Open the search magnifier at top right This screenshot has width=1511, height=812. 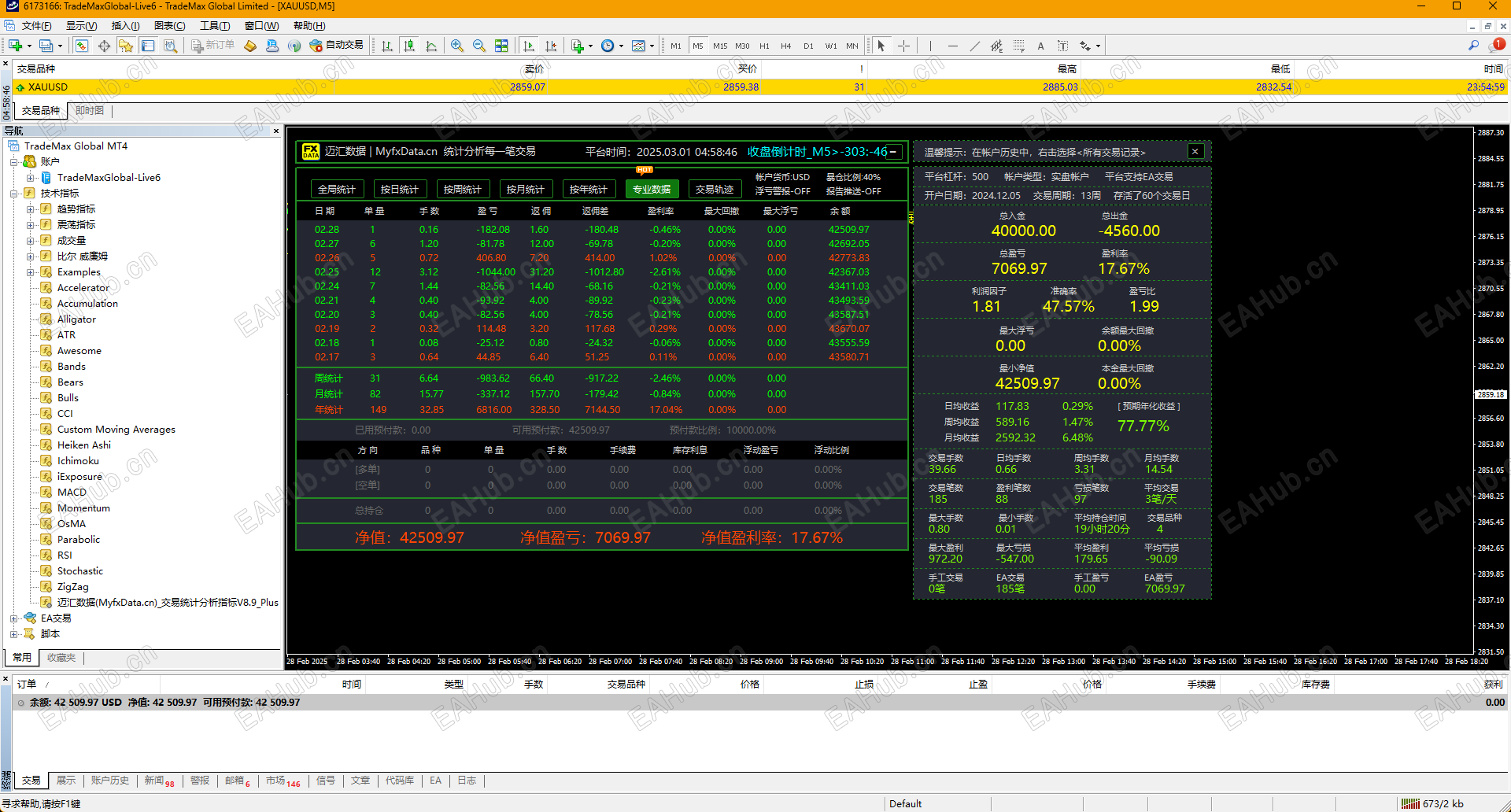click(1474, 46)
